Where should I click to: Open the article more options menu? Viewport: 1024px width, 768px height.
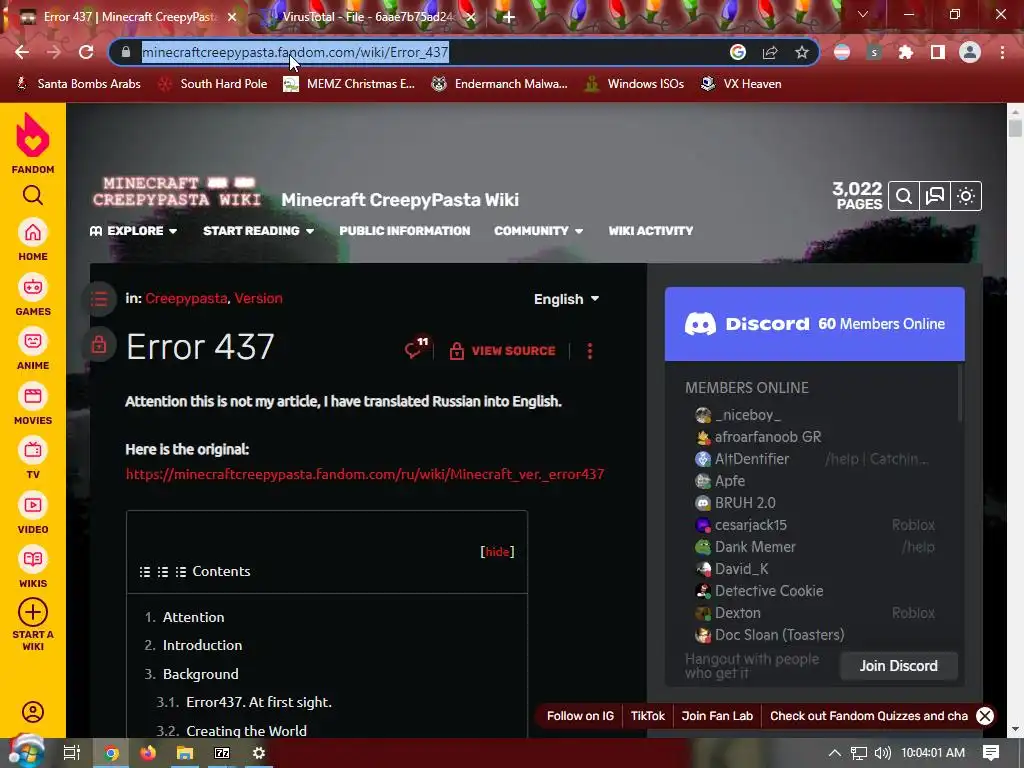coord(590,351)
